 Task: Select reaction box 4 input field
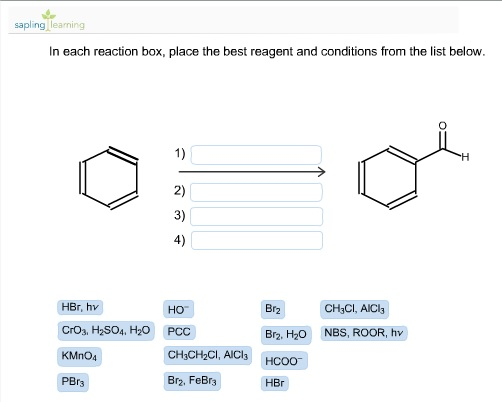coord(257,240)
